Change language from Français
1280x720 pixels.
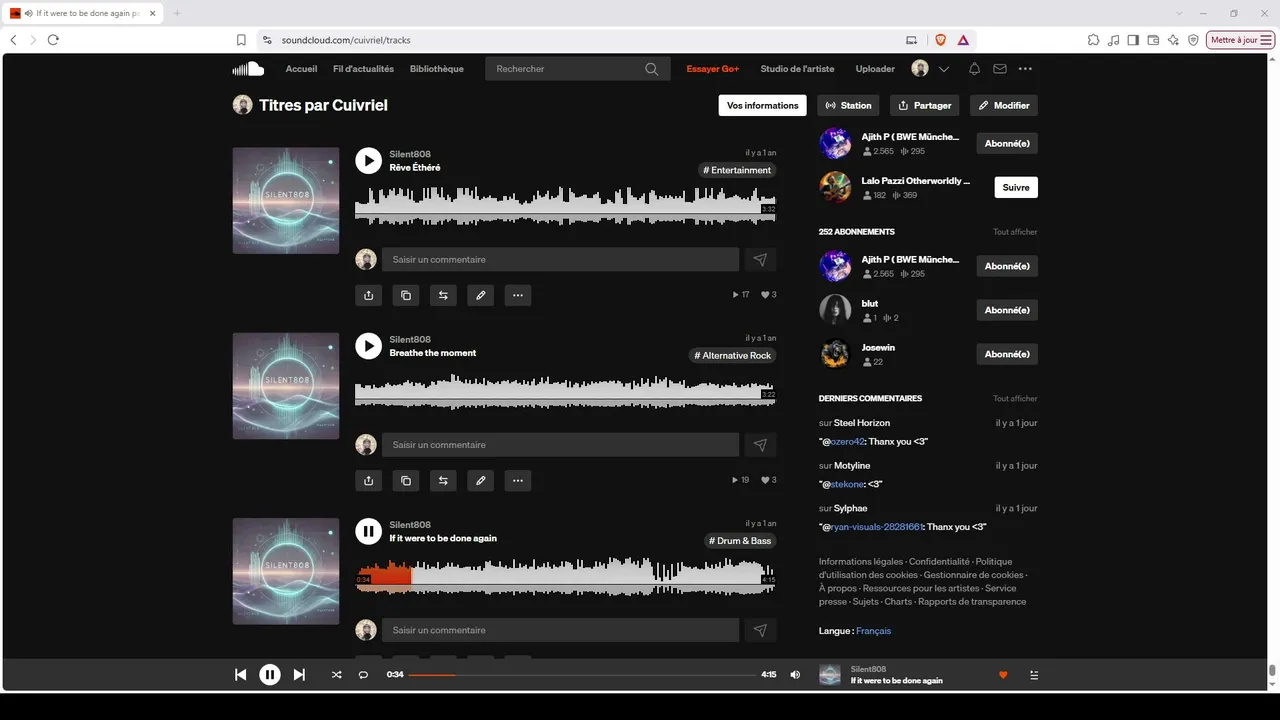click(873, 631)
